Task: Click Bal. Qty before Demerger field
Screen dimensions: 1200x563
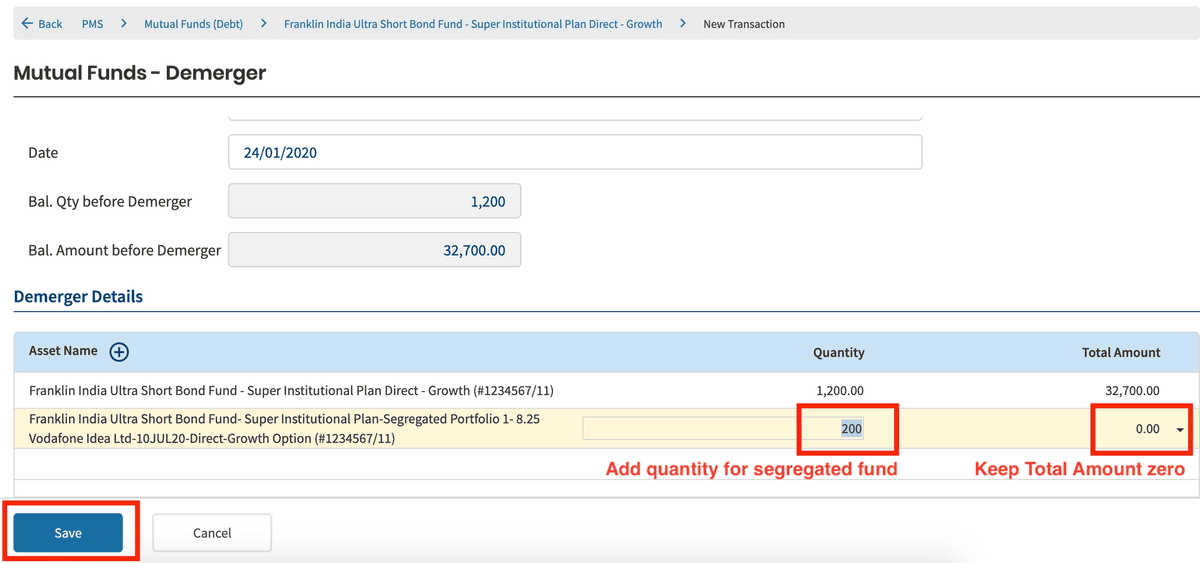Action: 375,201
